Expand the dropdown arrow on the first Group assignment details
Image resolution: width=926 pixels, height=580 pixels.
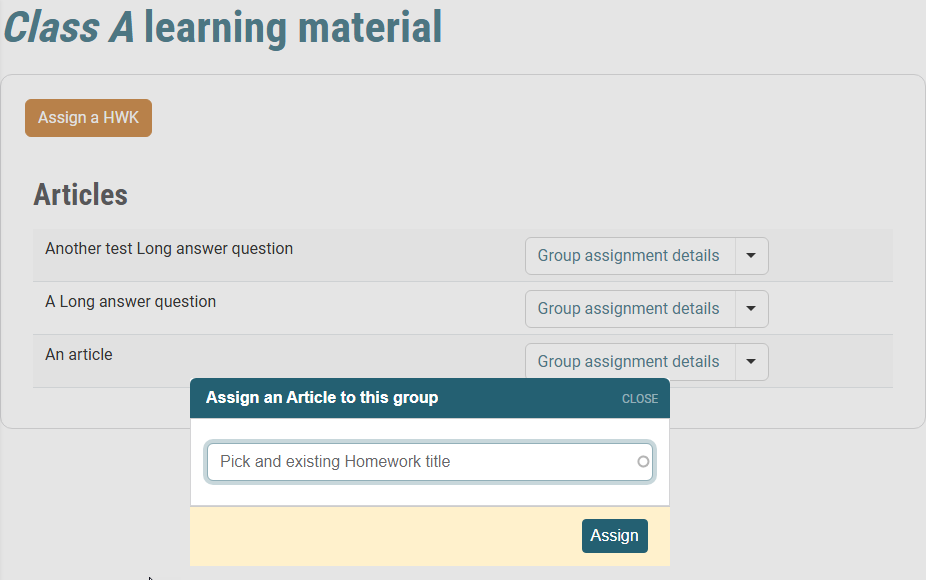coord(751,256)
